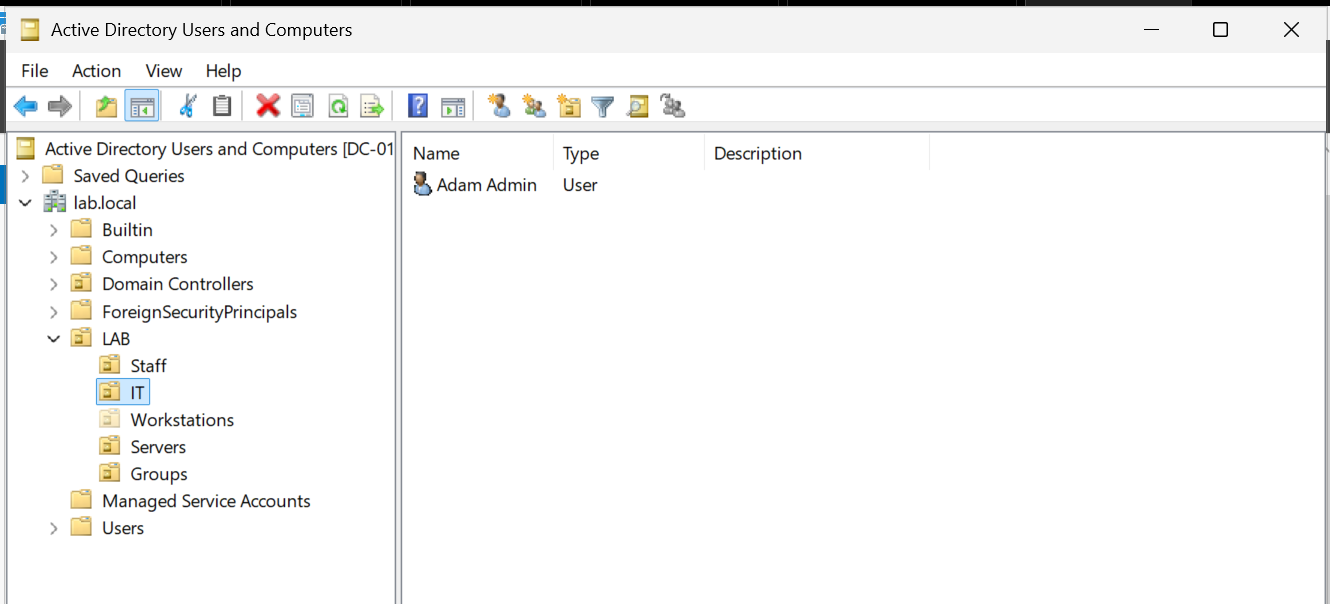Viewport: 1330px width, 604px height.
Task: Click the gray Forward arrow in toolbar
Action: (60, 106)
